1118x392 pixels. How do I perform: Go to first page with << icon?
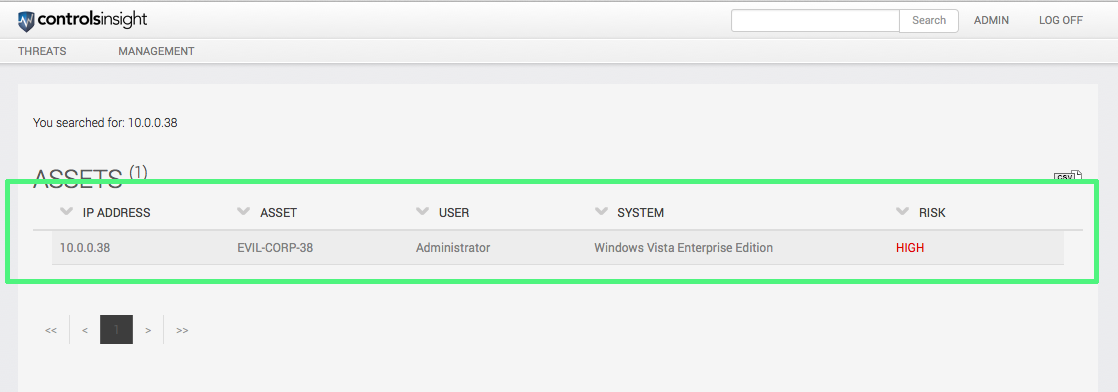(x=51, y=330)
